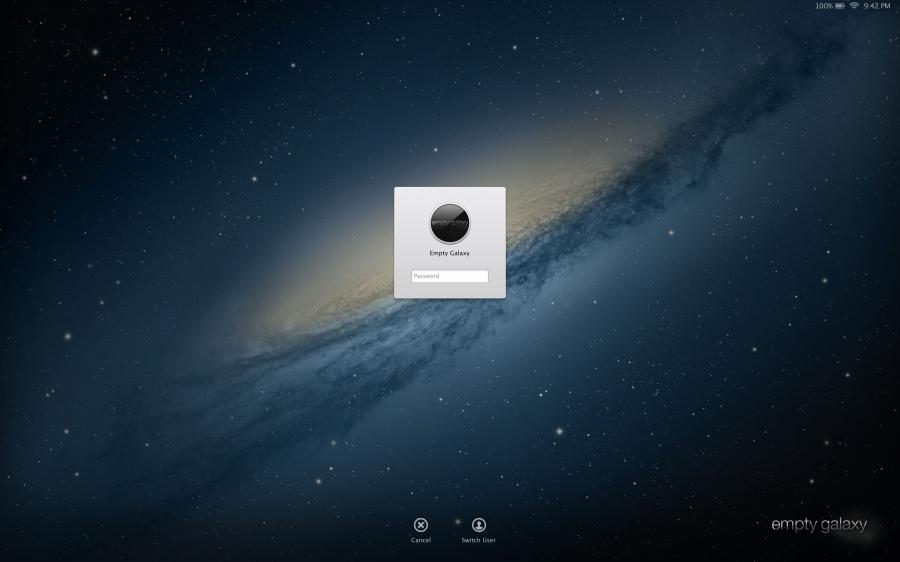Click the 9:42 PM clock

pos(876,6)
